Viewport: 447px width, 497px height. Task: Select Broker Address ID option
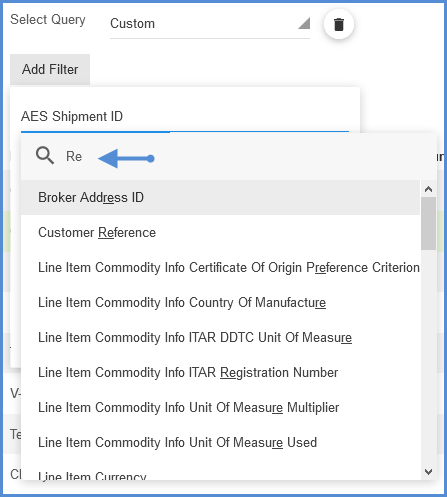[x=220, y=197]
